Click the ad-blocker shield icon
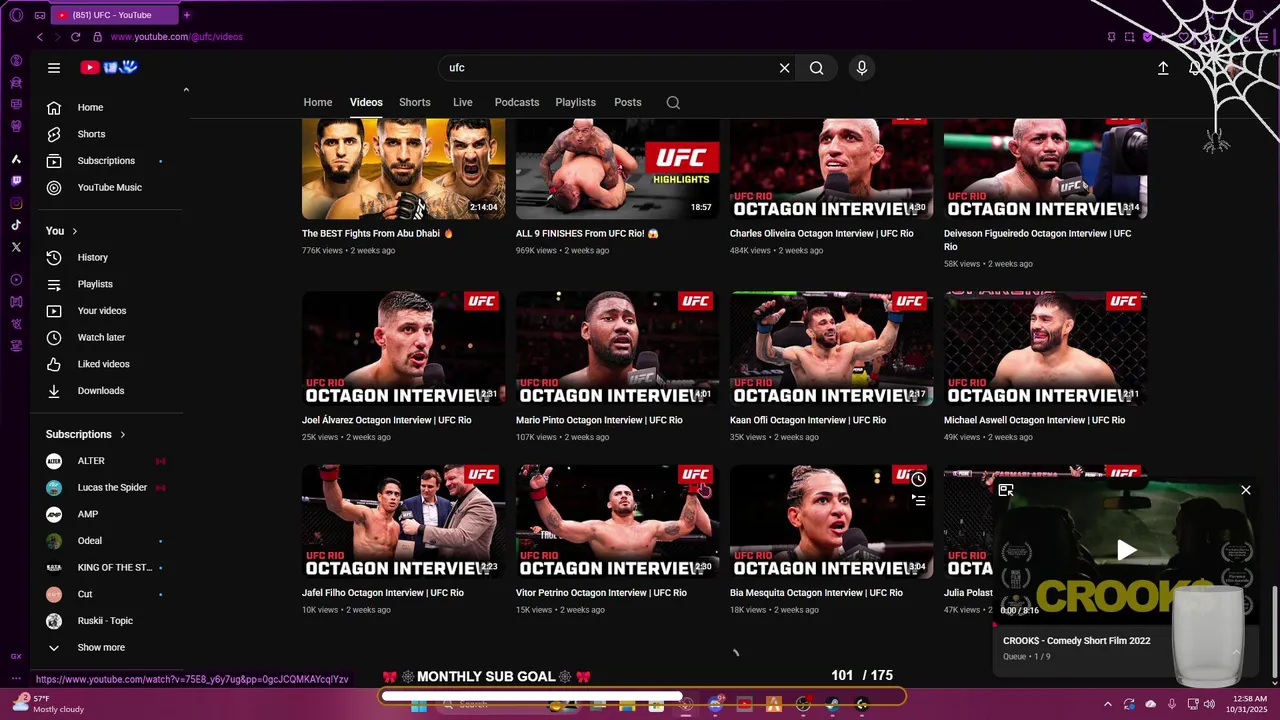1280x720 pixels. 1147,37
